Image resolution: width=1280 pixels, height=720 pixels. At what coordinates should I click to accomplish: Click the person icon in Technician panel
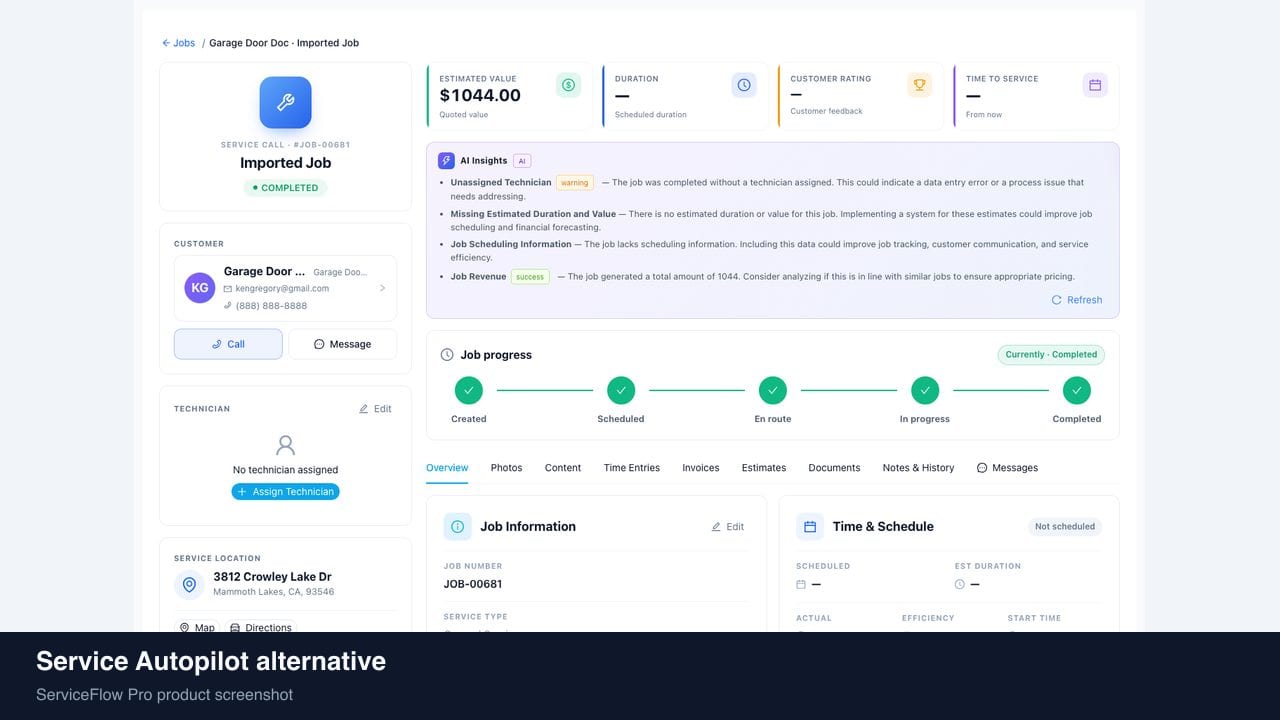point(285,445)
